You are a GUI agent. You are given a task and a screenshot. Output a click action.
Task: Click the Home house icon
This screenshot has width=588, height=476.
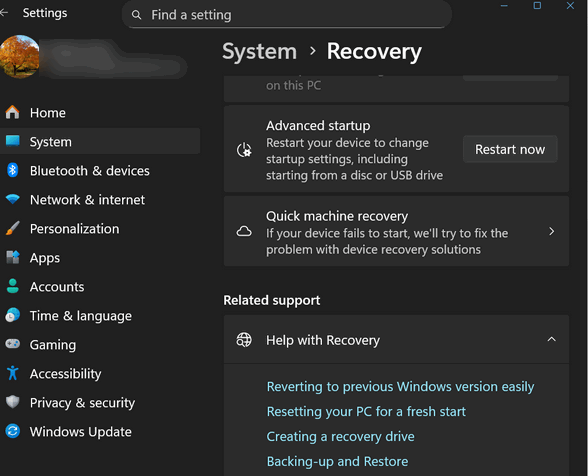click(12, 112)
